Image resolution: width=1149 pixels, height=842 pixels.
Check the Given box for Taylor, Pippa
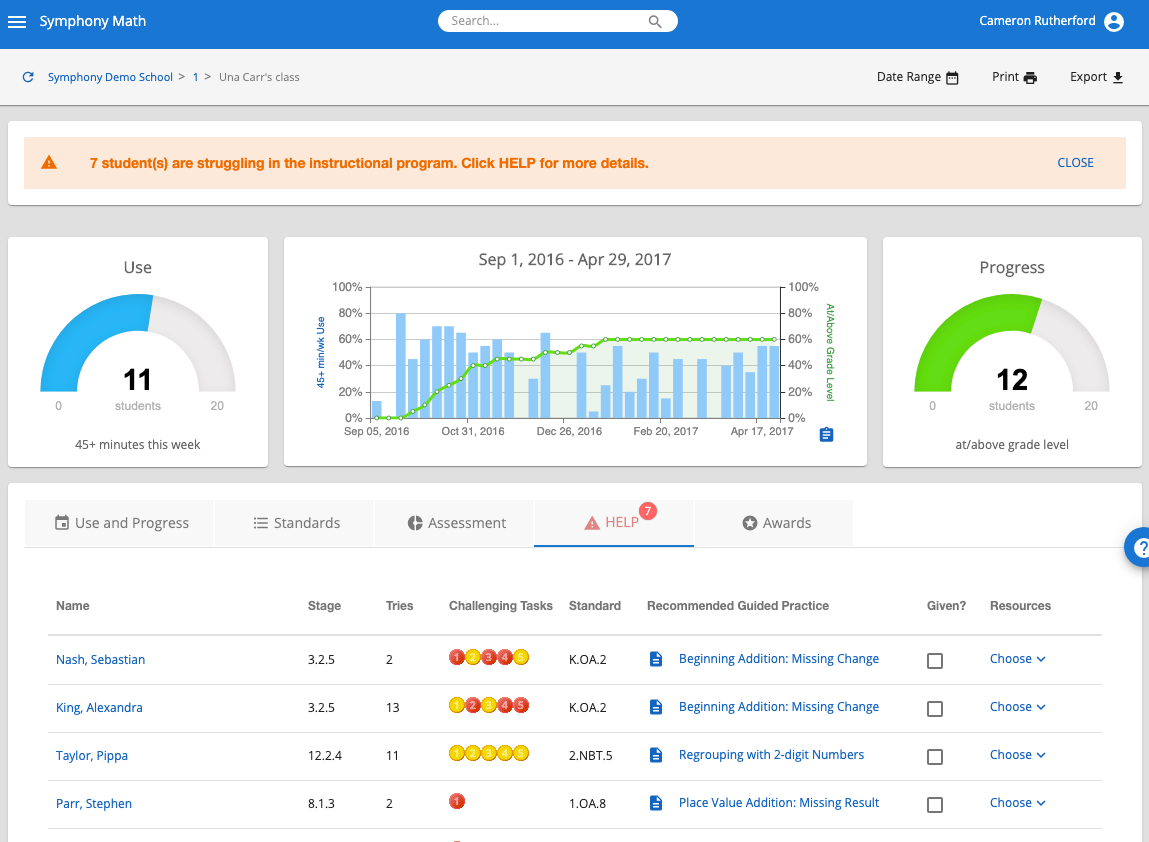[935, 757]
